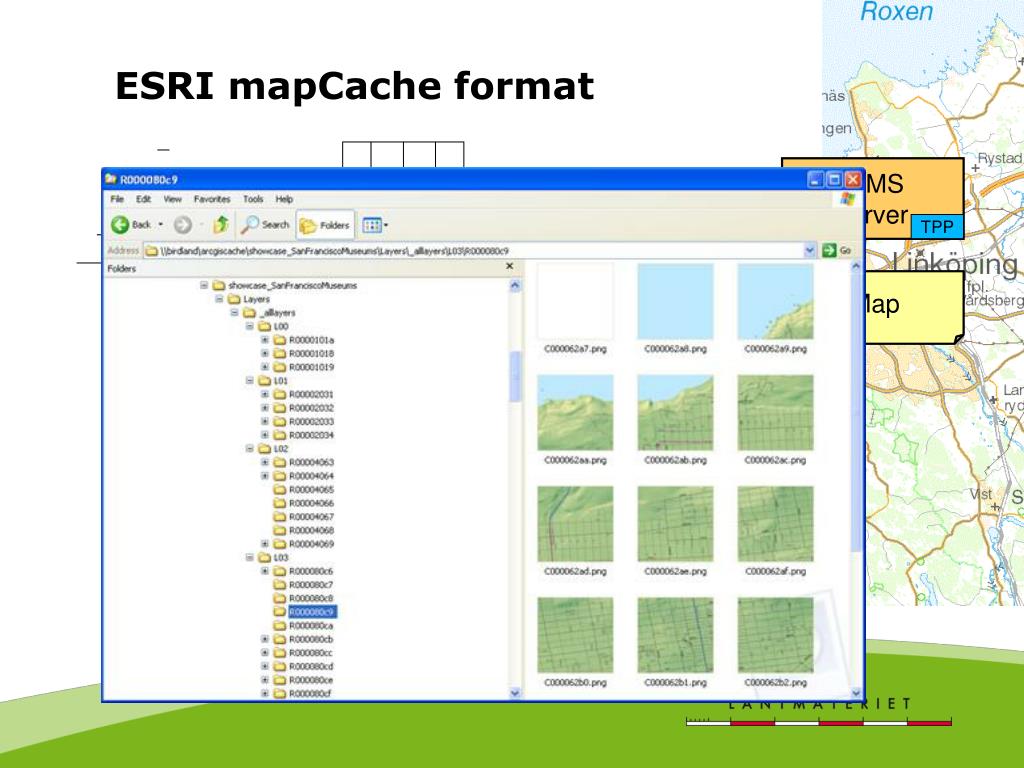Select the R00001019 folder icon
1024x768 pixels.
280,367
